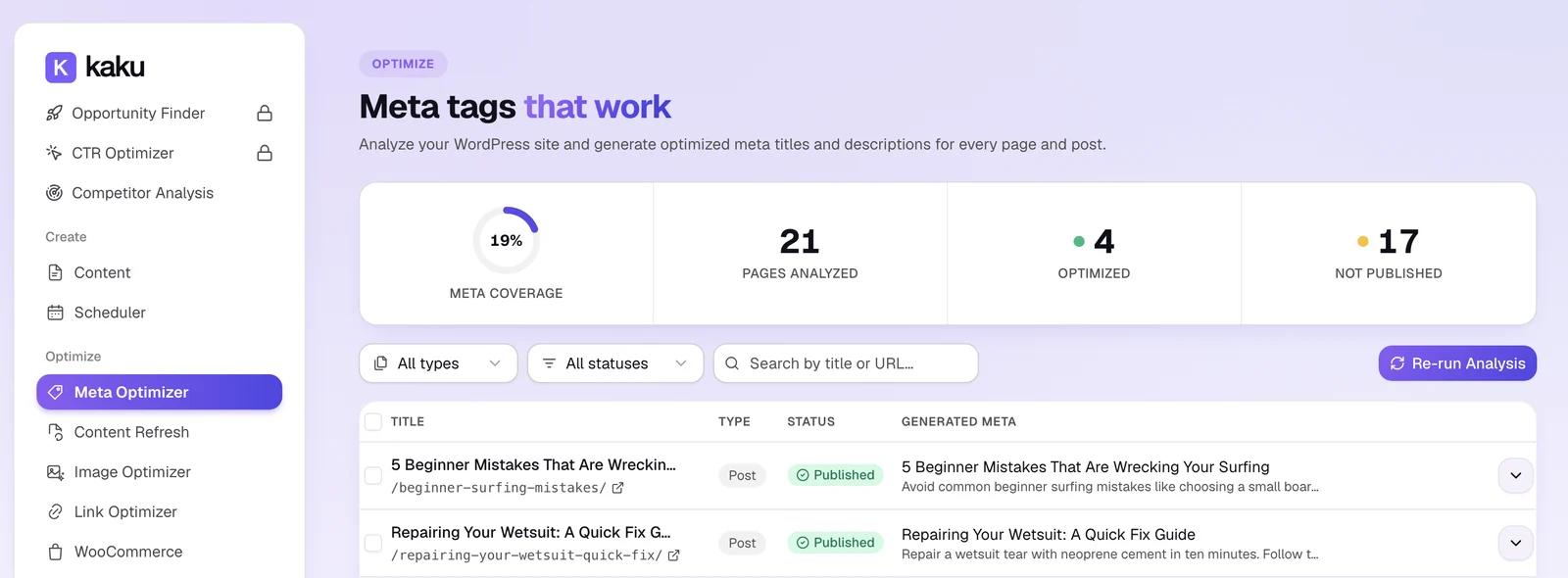Click the Content Refresh icon
This screenshot has width=1568, height=578.
[x=56, y=432]
